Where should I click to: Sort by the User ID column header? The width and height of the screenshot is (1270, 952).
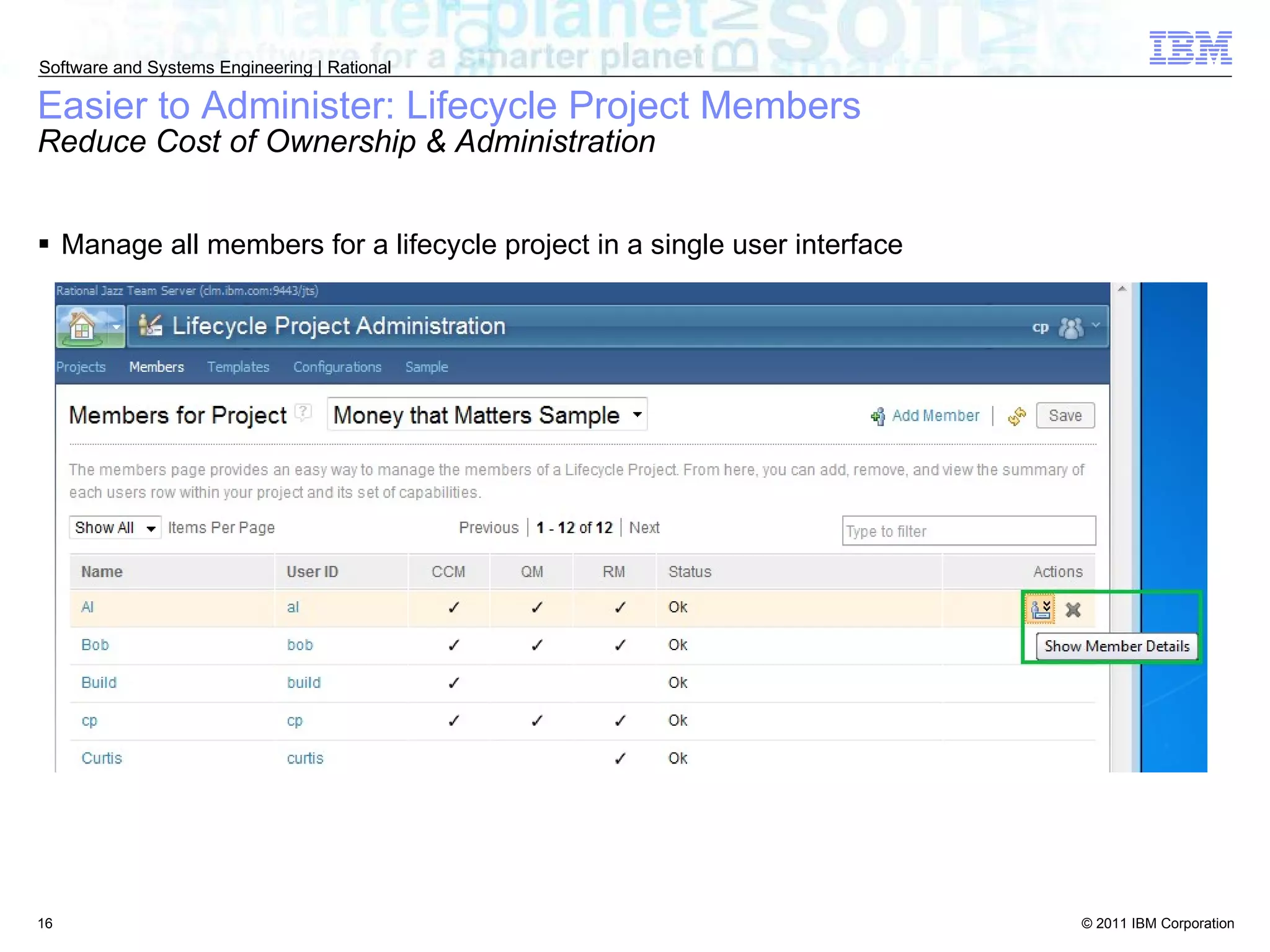point(313,571)
